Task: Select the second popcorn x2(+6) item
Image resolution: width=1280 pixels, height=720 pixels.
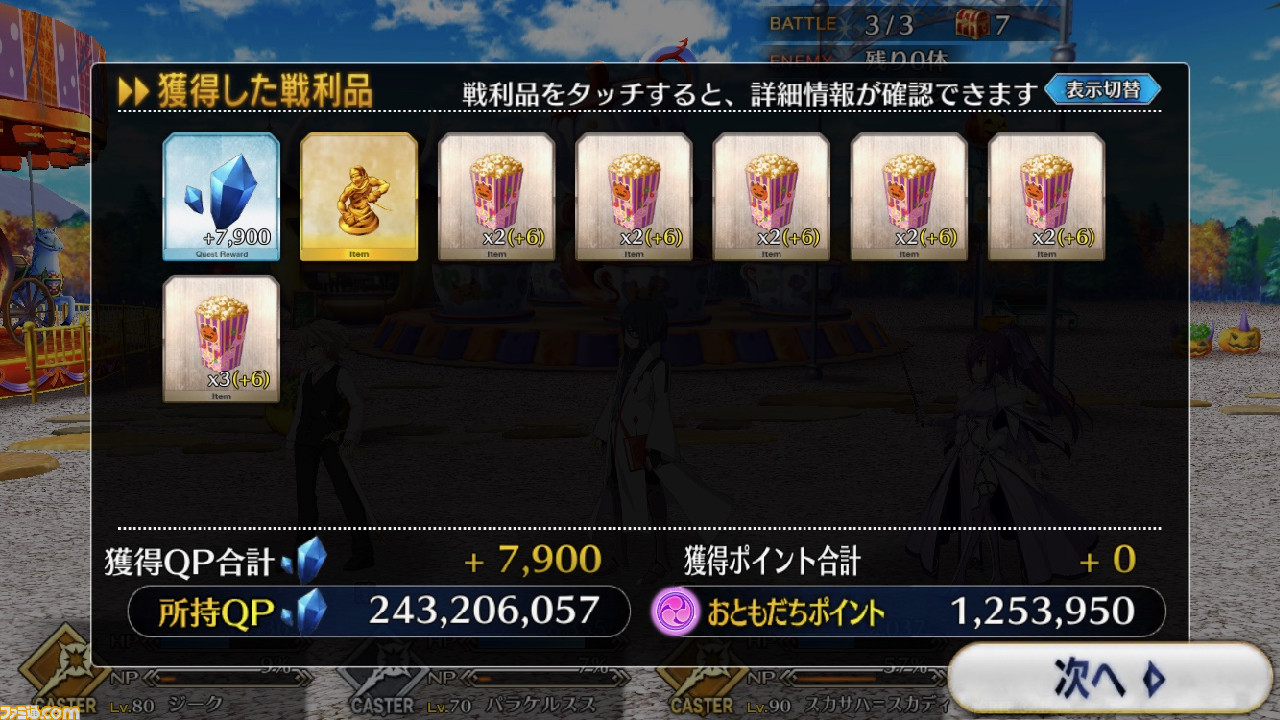Action: [634, 196]
